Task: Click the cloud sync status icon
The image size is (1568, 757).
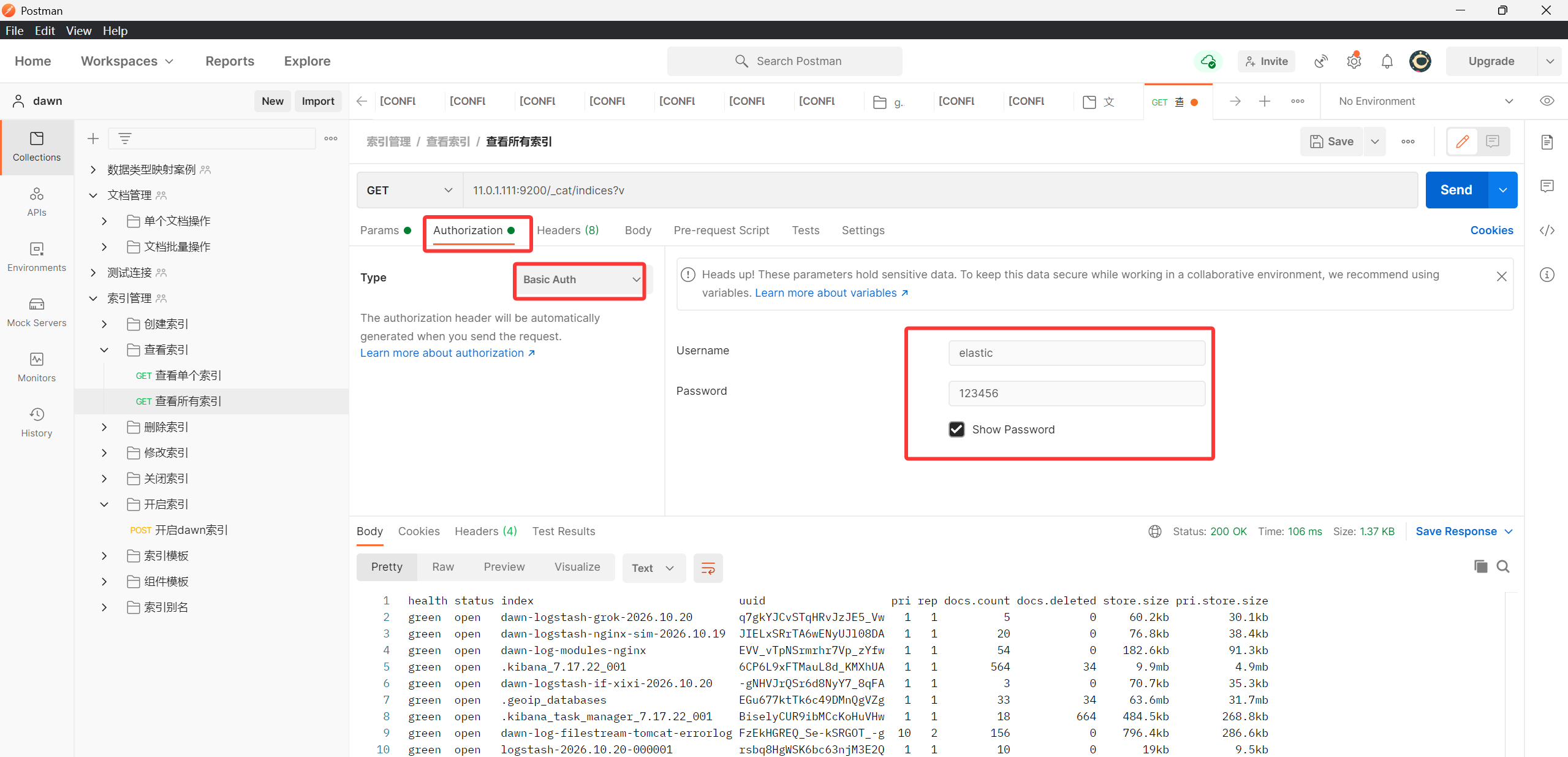Action: 1208,61
